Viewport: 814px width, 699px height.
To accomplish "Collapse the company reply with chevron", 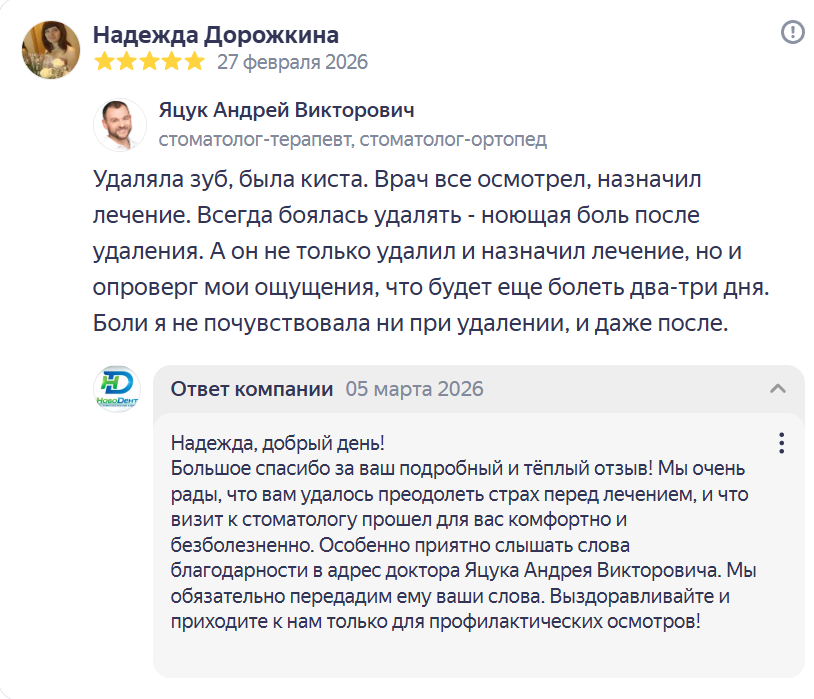I will coord(777,388).
